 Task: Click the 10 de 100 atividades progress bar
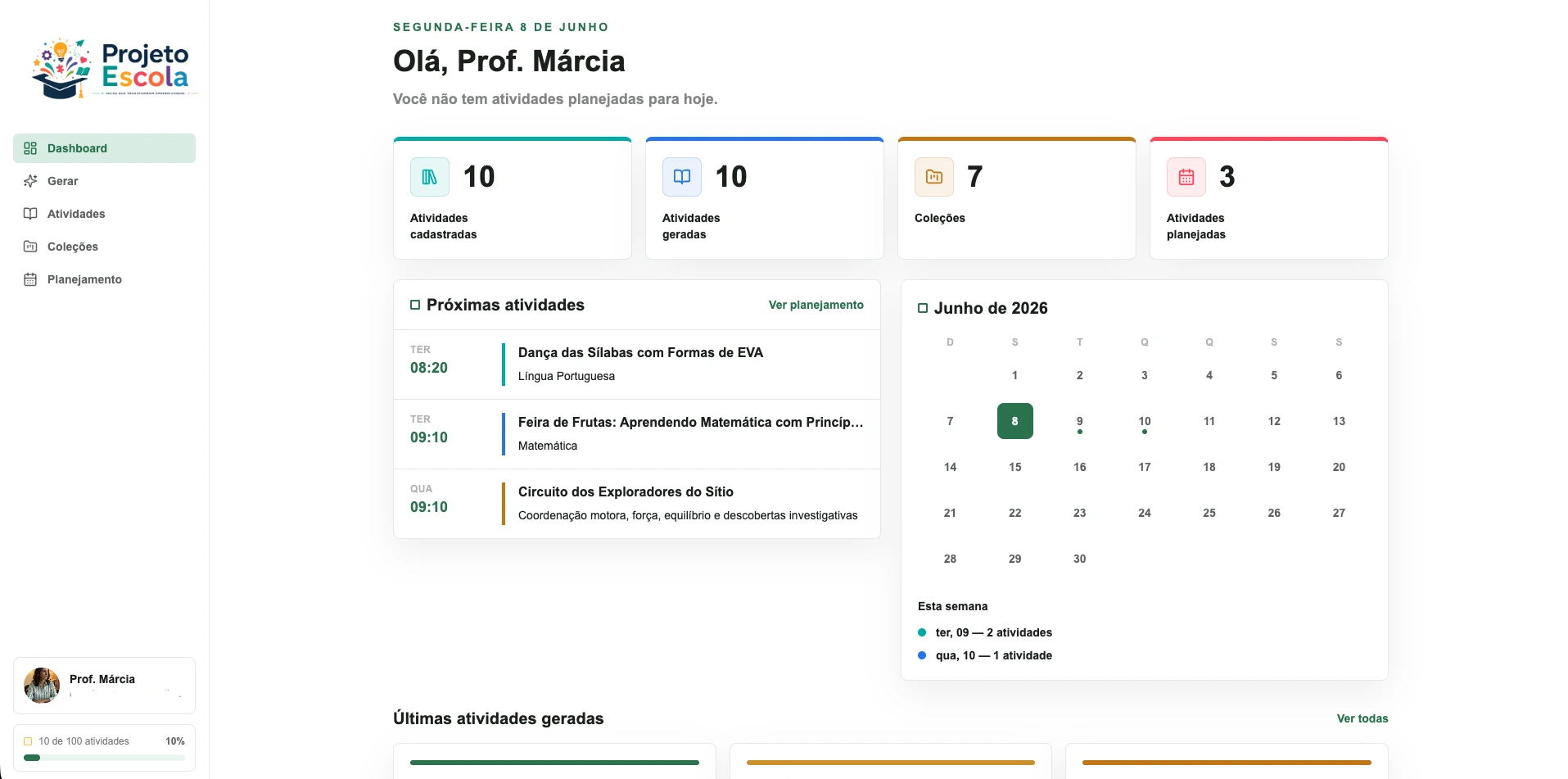point(104,758)
